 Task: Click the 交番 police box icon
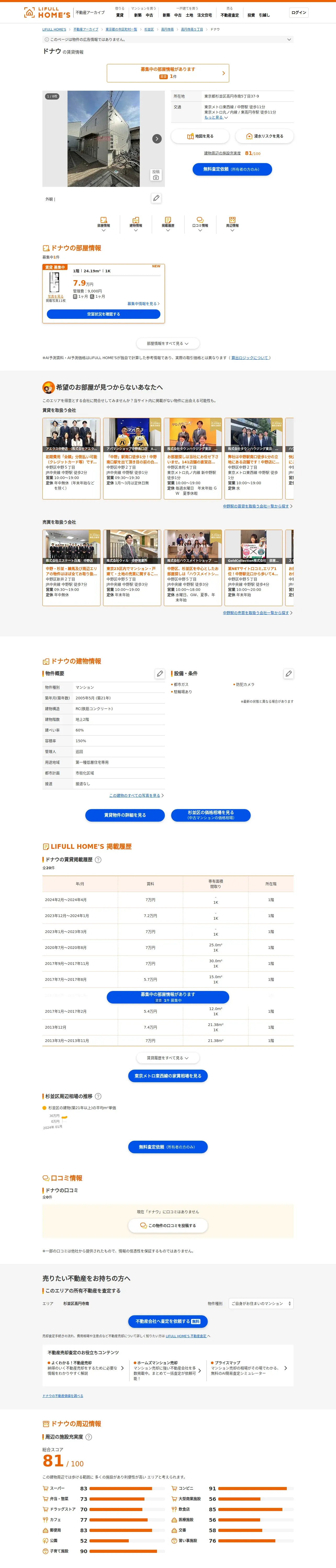174,1530
